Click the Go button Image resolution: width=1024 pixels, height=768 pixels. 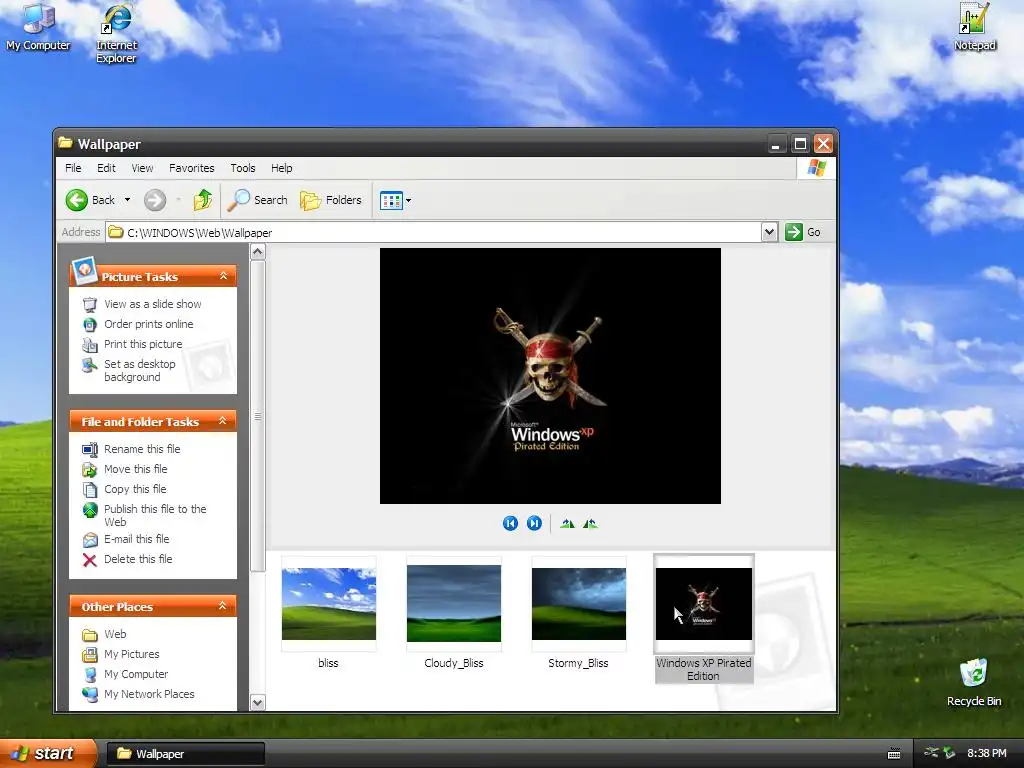coord(803,232)
